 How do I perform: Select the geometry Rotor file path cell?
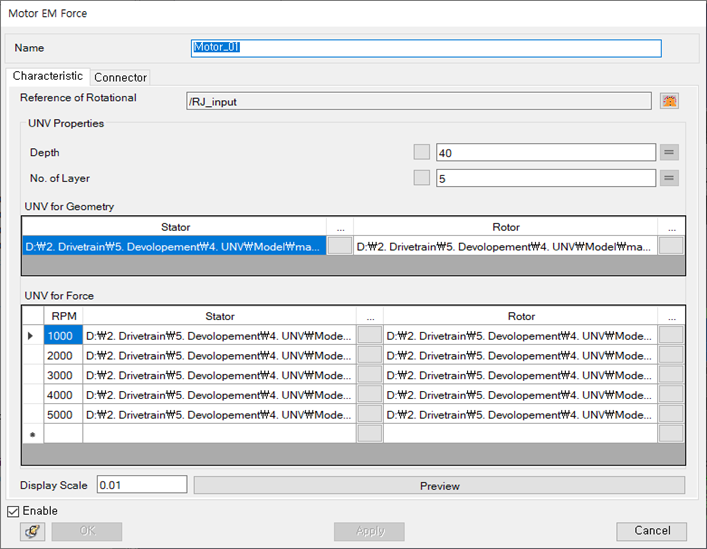point(505,246)
